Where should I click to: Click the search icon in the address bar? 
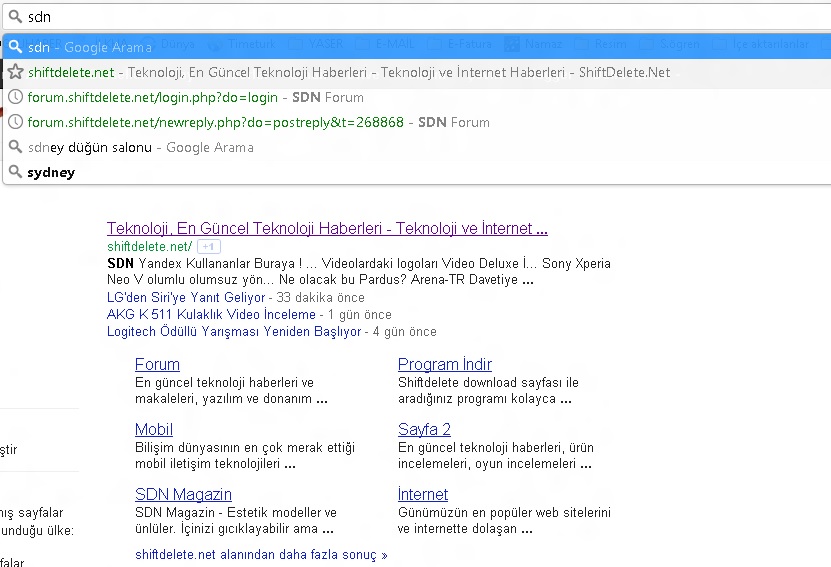tap(15, 16)
